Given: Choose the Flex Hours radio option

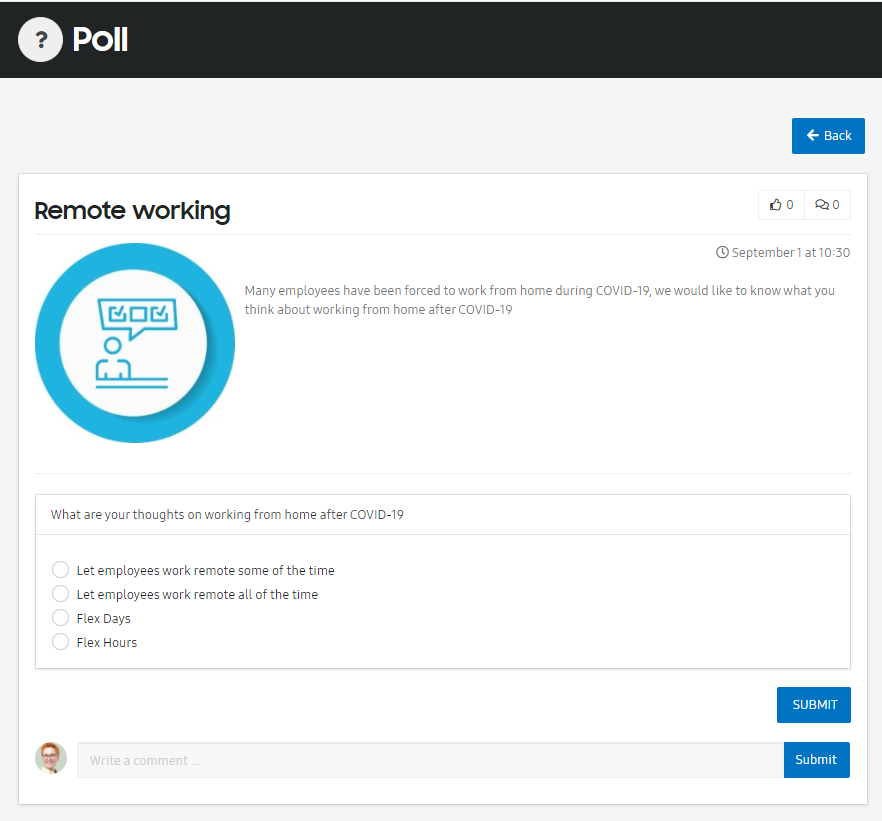Looking at the screenshot, I should pyautogui.click(x=60, y=642).
